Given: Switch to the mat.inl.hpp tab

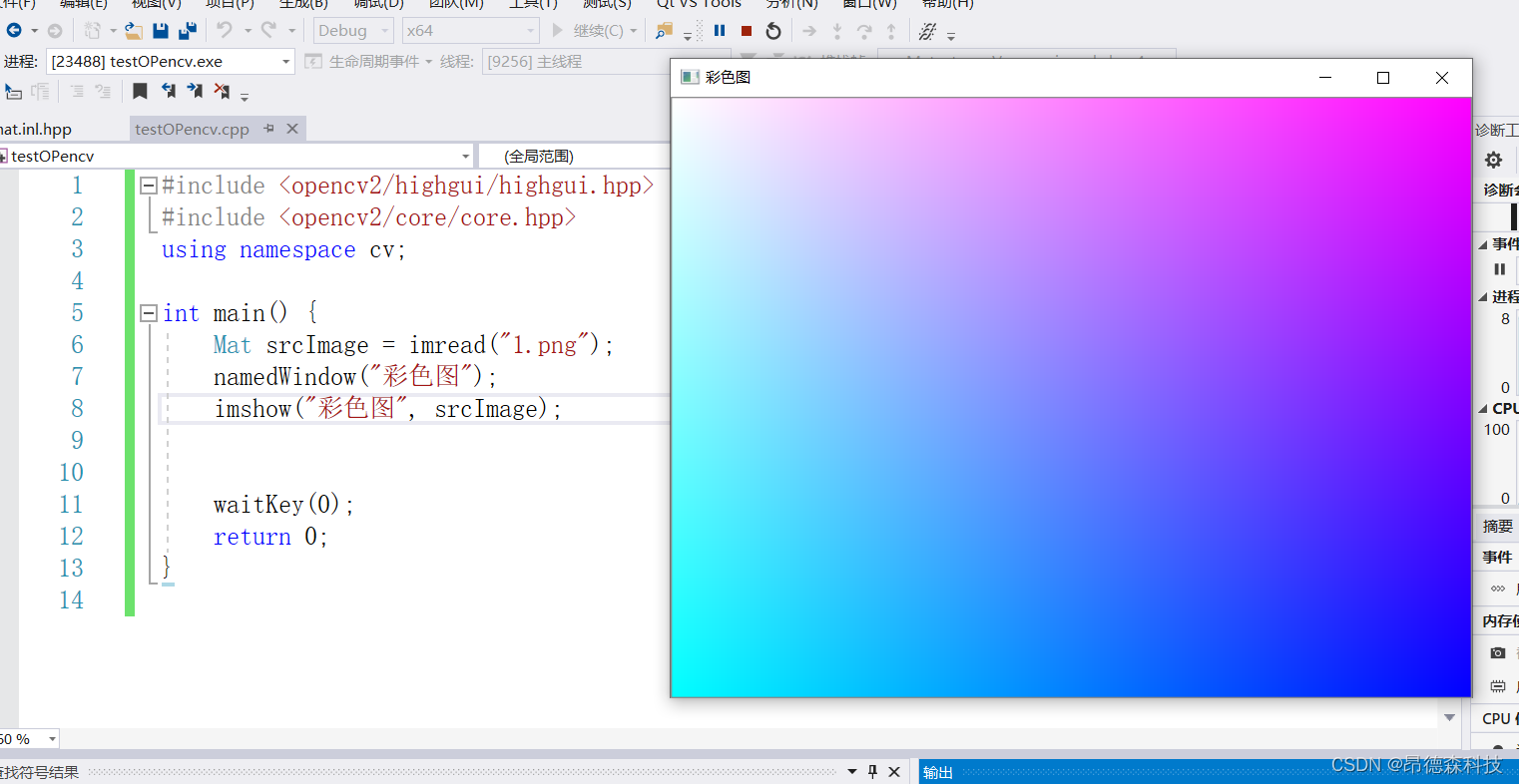Looking at the screenshot, I should click(36, 130).
